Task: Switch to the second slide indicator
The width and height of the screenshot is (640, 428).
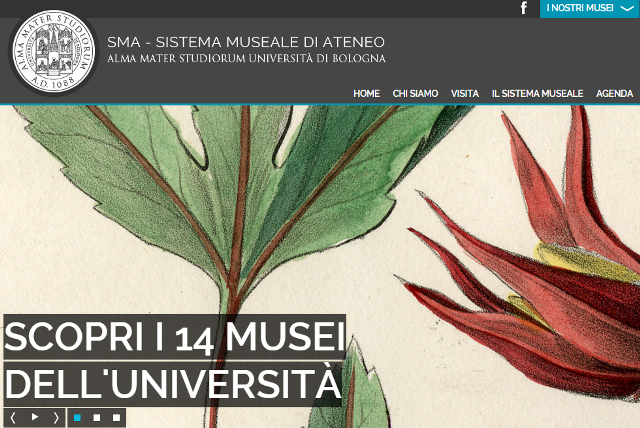Action: [x=97, y=417]
